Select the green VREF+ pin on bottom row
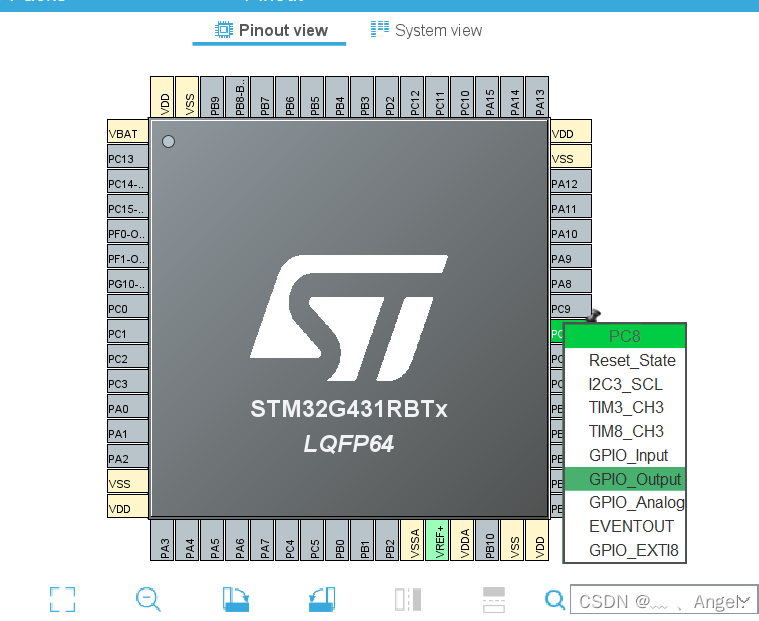The height and width of the screenshot is (621, 759). click(x=438, y=540)
